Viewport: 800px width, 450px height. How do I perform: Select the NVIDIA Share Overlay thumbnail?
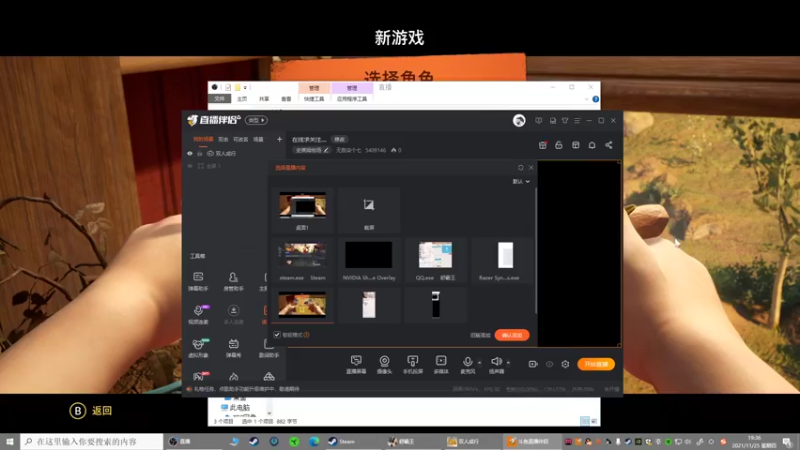coord(369,260)
